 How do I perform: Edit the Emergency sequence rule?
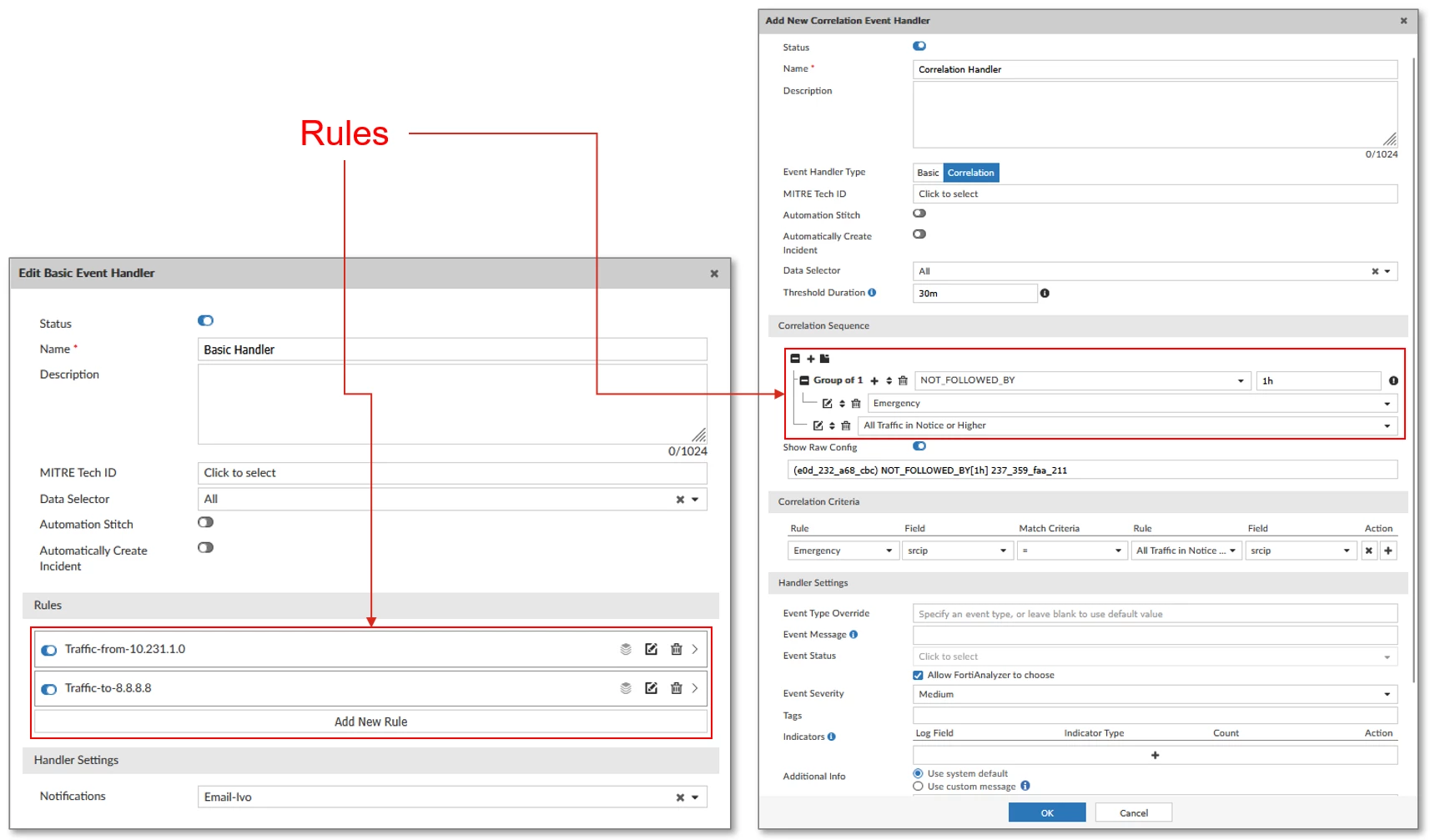click(828, 403)
